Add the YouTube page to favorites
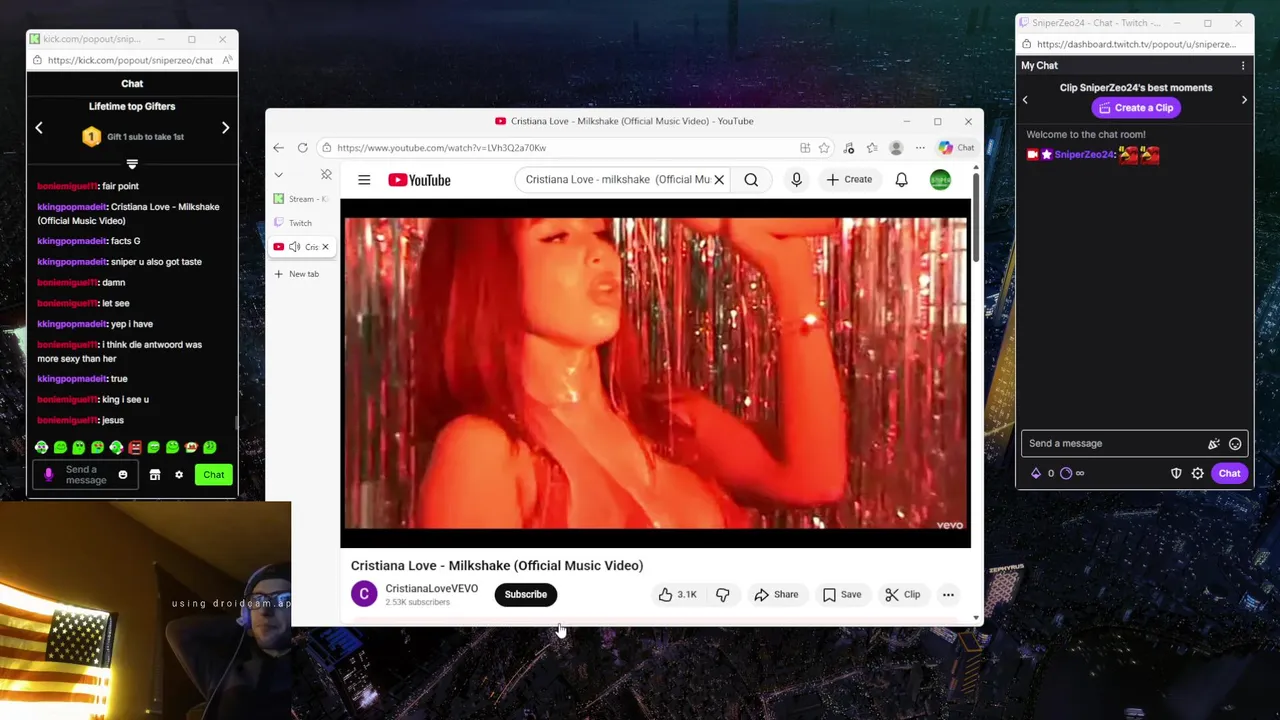Viewport: 1280px width, 720px height. [824, 148]
